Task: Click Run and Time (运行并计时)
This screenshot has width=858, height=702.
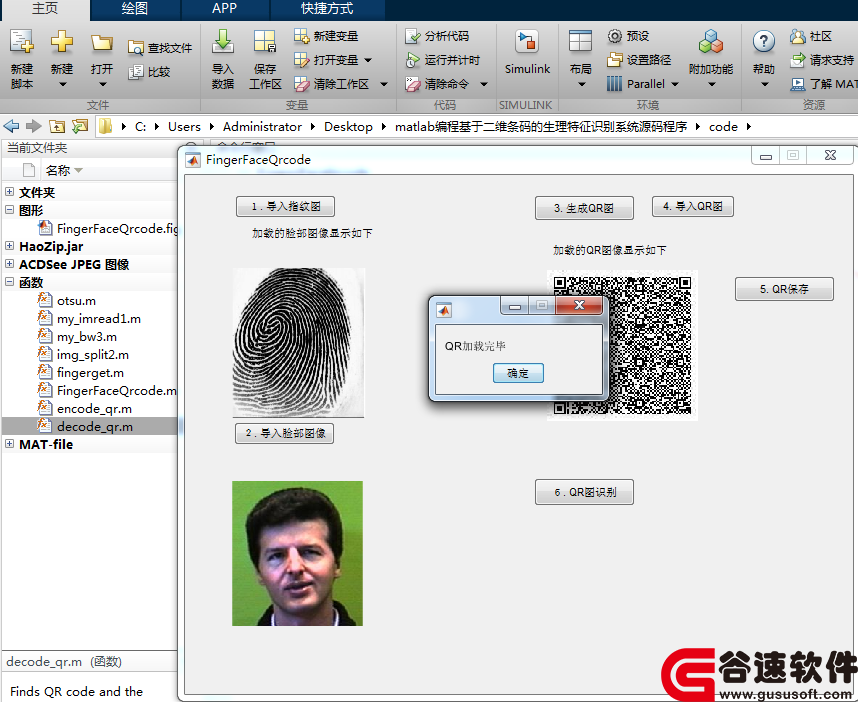Action: (442, 60)
